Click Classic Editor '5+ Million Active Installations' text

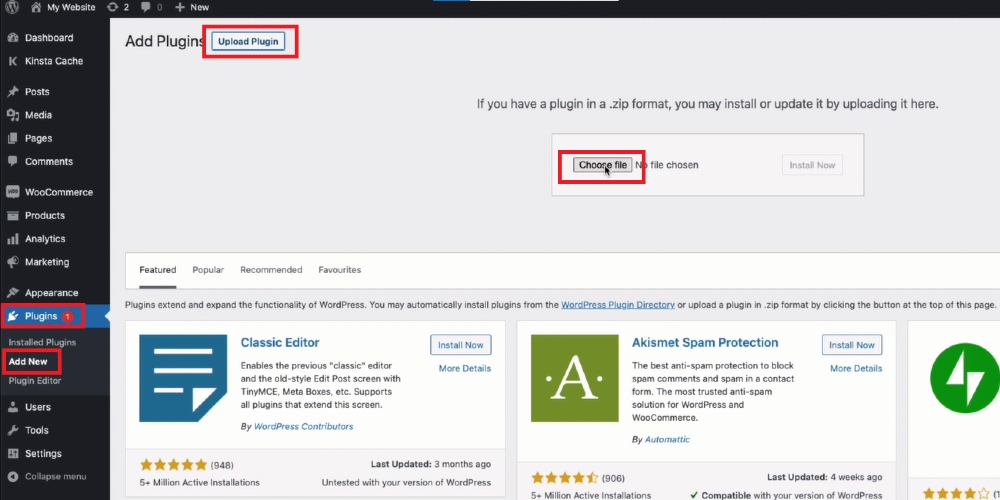click(x=200, y=483)
